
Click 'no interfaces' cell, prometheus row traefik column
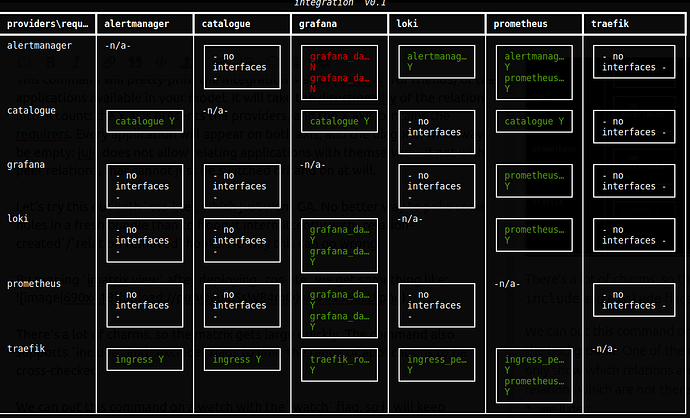point(634,300)
